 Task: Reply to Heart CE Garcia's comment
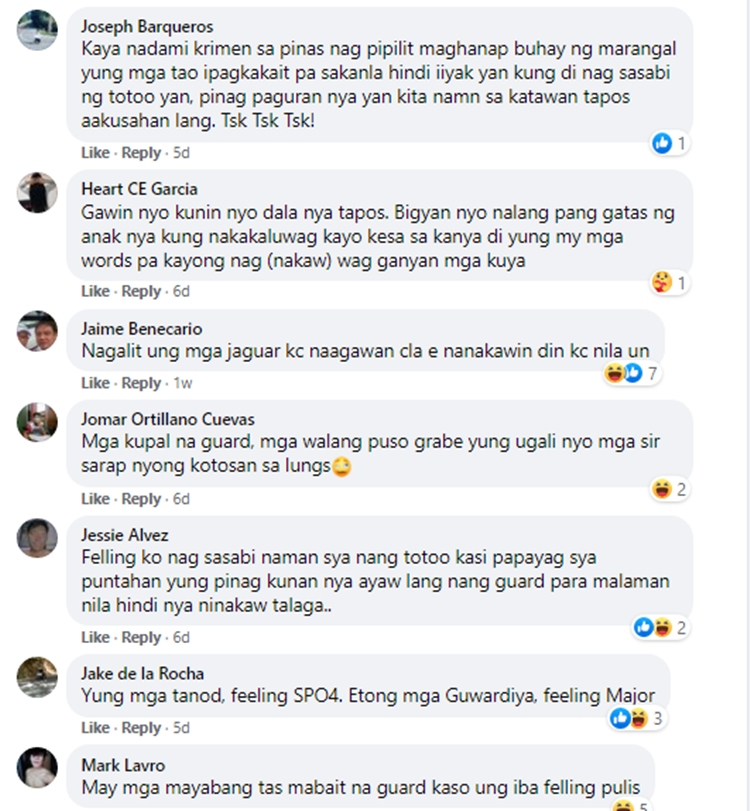click(141, 291)
